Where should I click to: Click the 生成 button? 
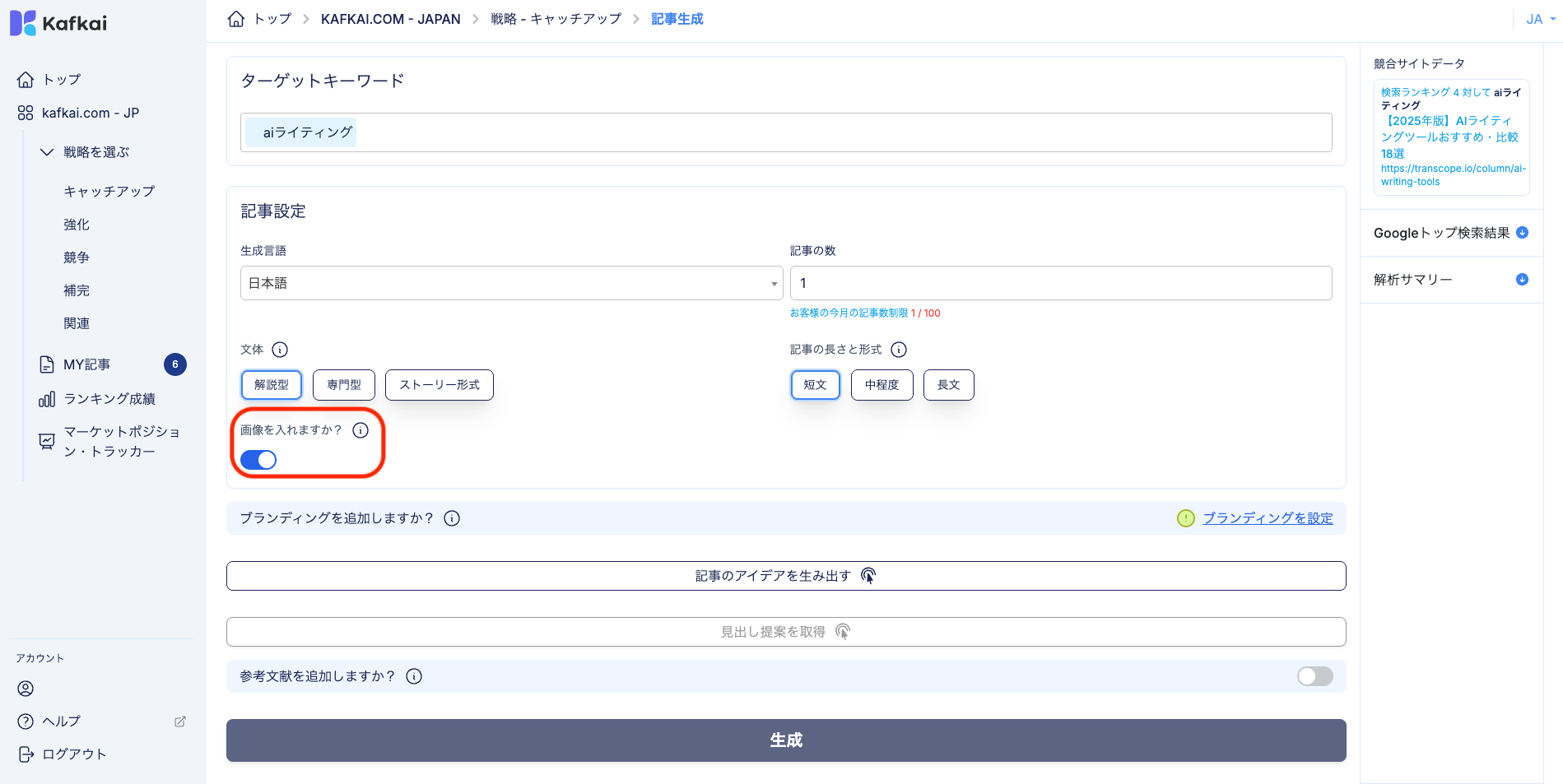(786, 740)
